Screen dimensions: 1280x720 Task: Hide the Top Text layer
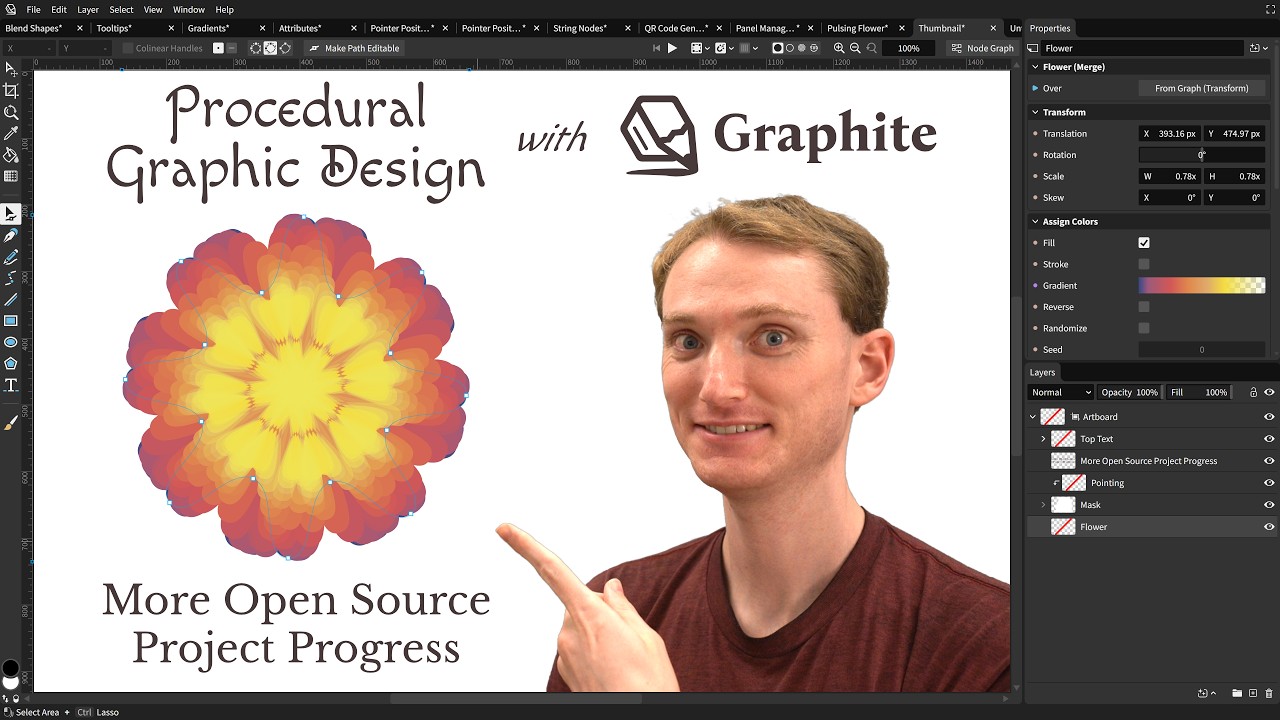(1269, 439)
